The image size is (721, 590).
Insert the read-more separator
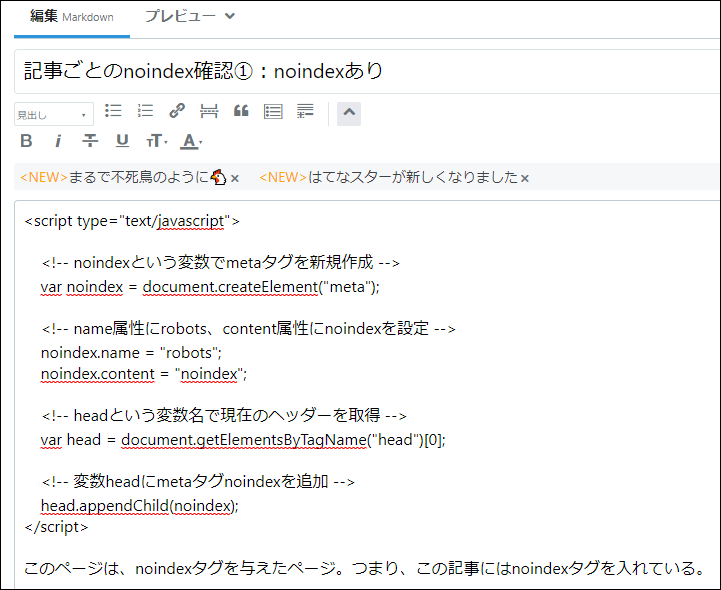coord(209,111)
